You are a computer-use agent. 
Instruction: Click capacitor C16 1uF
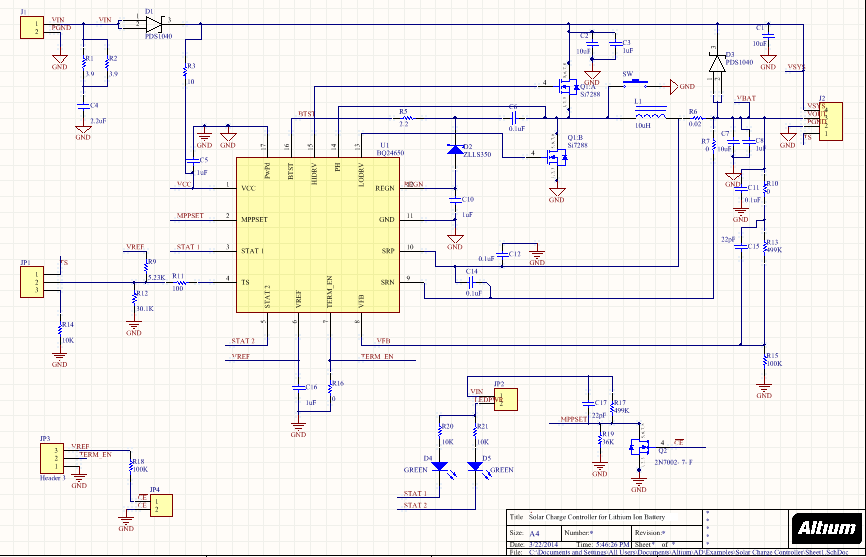298,388
